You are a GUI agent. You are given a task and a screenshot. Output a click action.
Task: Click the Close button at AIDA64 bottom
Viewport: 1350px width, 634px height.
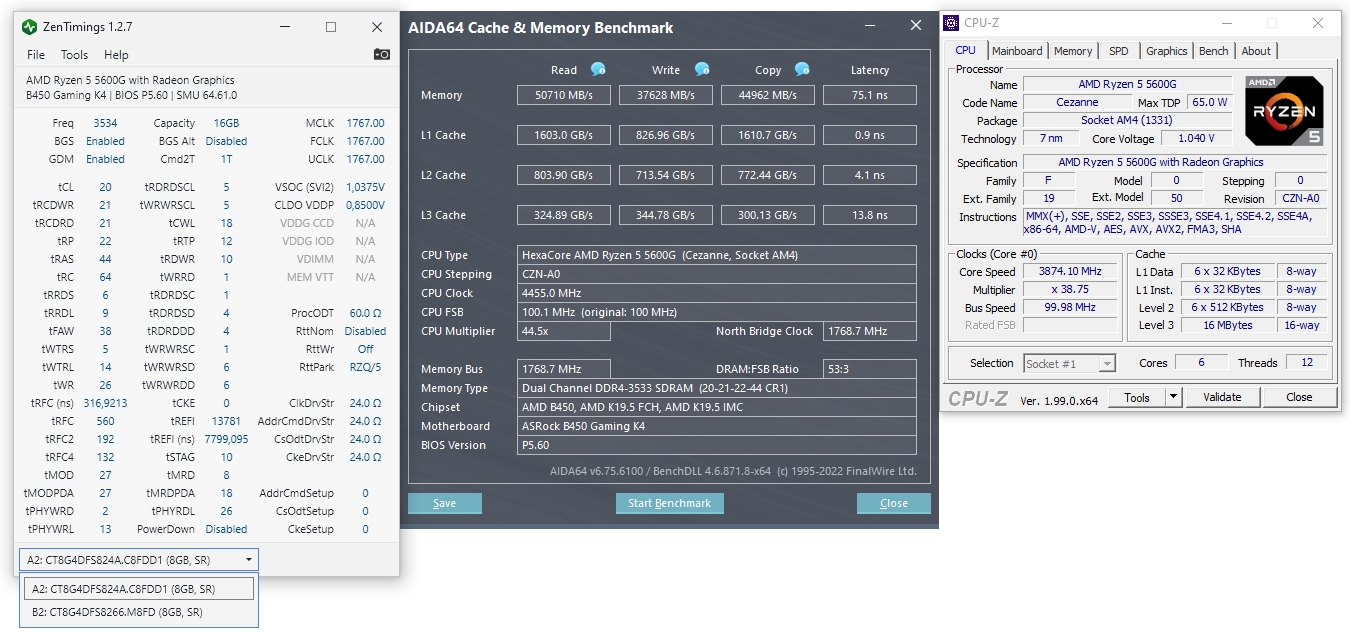pyautogui.click(x=894, y=503)
